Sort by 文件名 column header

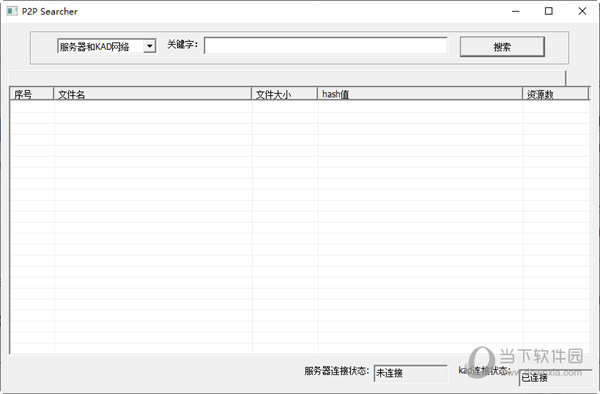[x=152, y=94]
